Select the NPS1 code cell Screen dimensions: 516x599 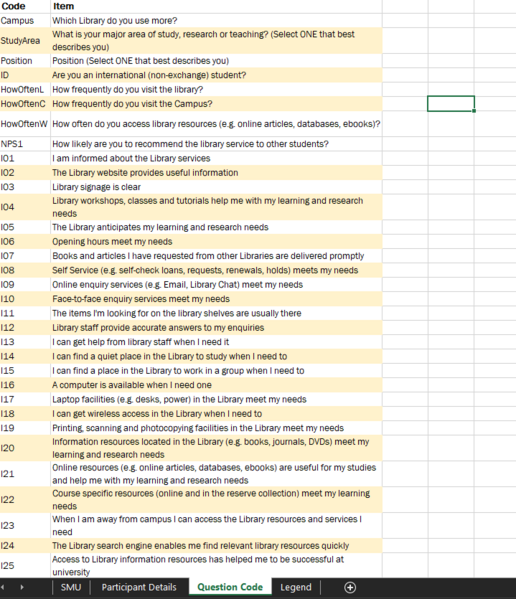pyautogui.click(x=25, y=144)
